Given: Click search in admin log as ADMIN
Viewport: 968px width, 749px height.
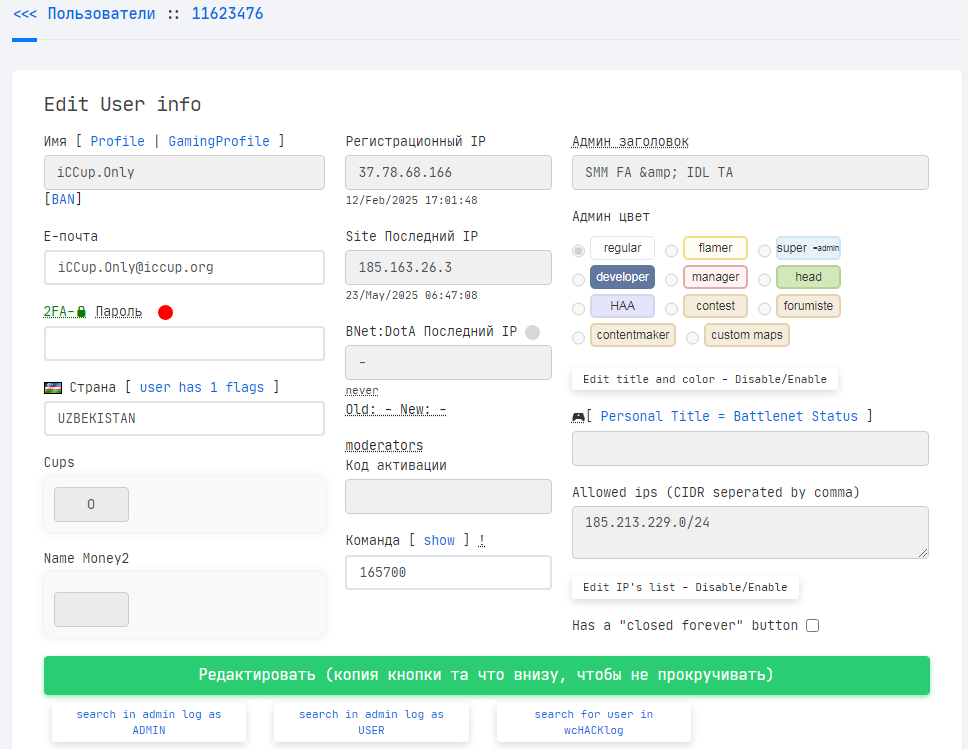Looking at the screenshot, I should click(x=149, y=722).
